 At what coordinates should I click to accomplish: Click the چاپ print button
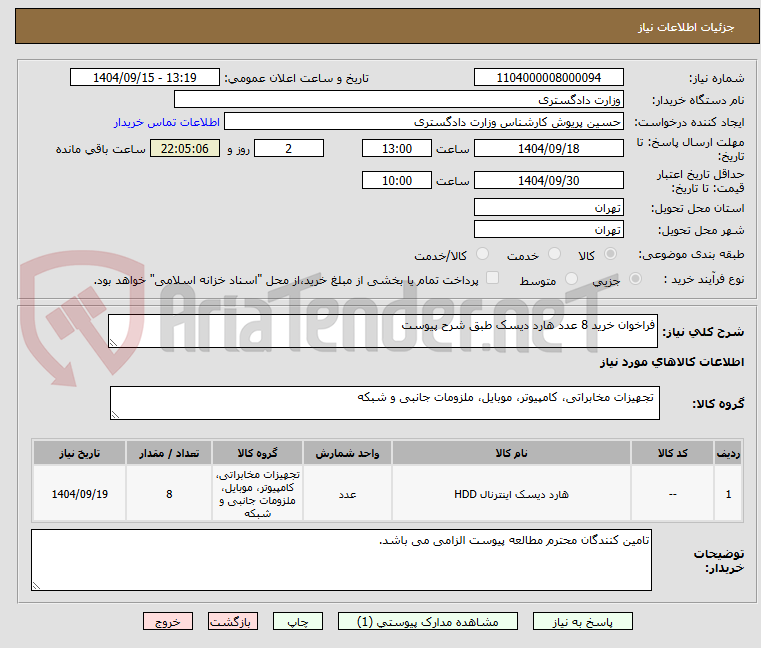pos(298,621)
